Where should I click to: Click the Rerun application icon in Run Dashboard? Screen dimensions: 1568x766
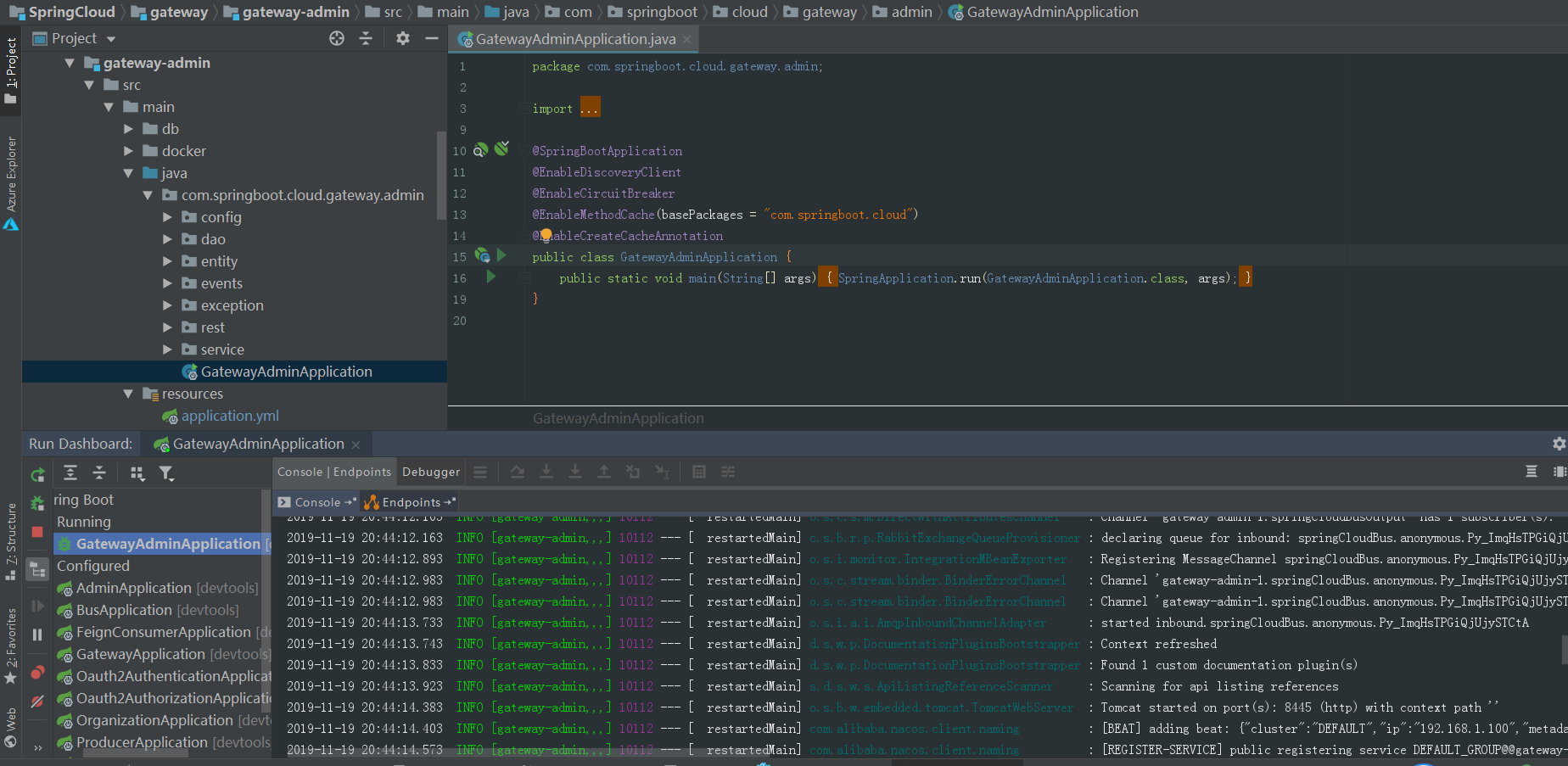[x=37, y=475]
